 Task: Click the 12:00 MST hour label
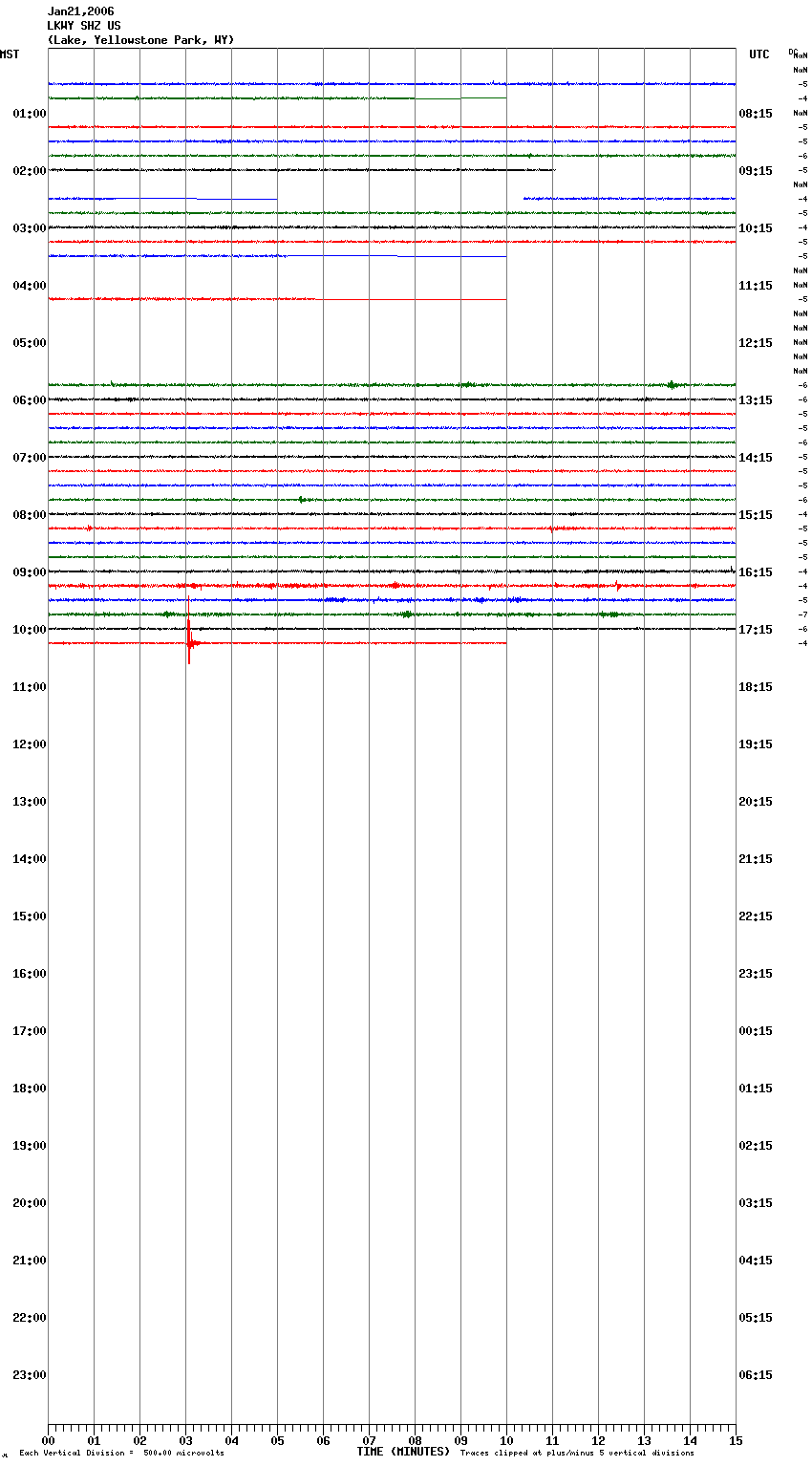pyautogui.click(x=30, y=744)
